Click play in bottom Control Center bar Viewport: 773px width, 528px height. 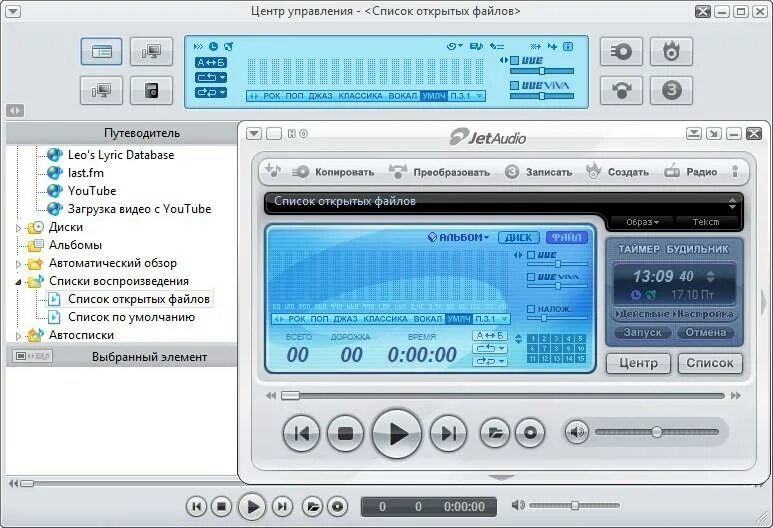pos(252,506)
